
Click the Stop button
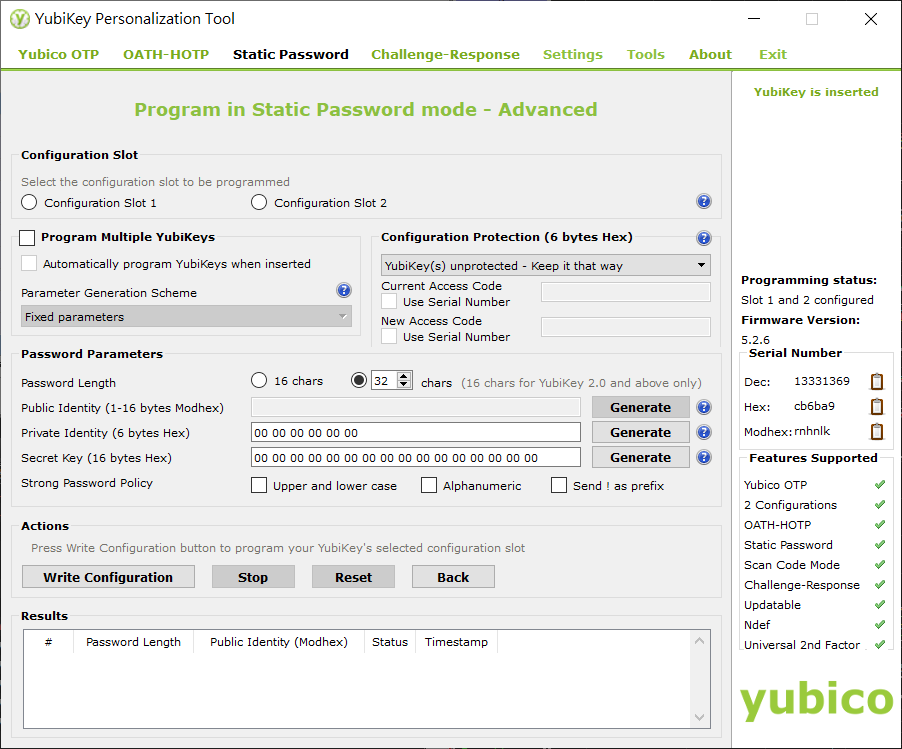(x=253, y=577)
